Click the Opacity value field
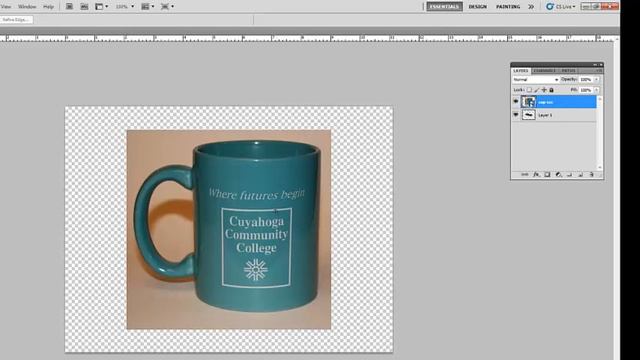The width and height of the screenshot is (640, 360). tap(586, 80)
